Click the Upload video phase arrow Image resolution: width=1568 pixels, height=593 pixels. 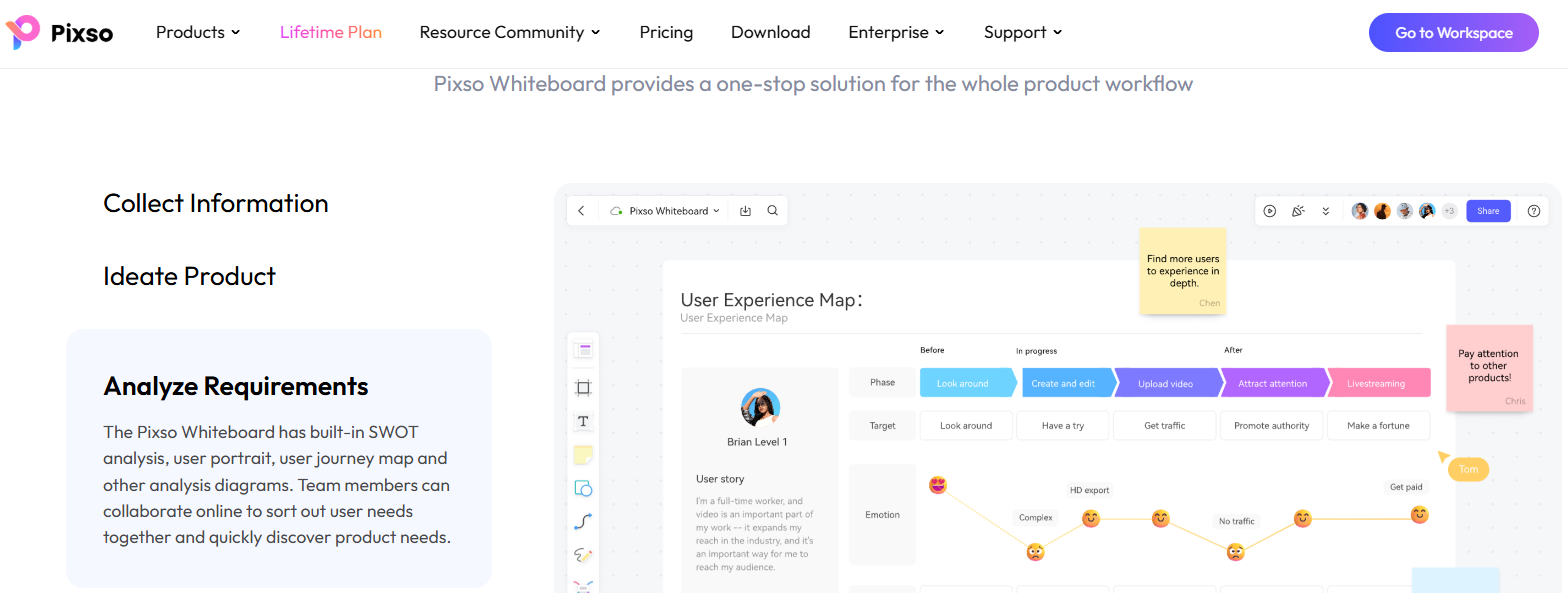1167,383
